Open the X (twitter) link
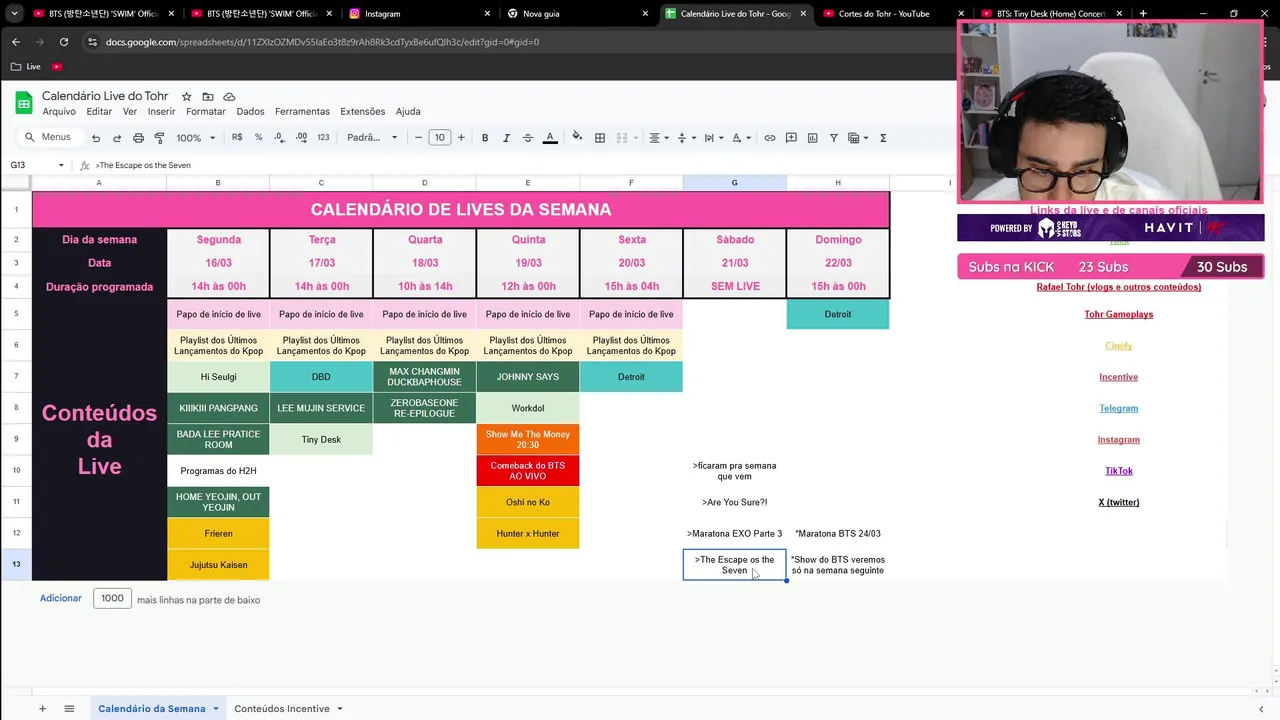The width and height of the screenshot is (1280, 720). click(1119, 502)
